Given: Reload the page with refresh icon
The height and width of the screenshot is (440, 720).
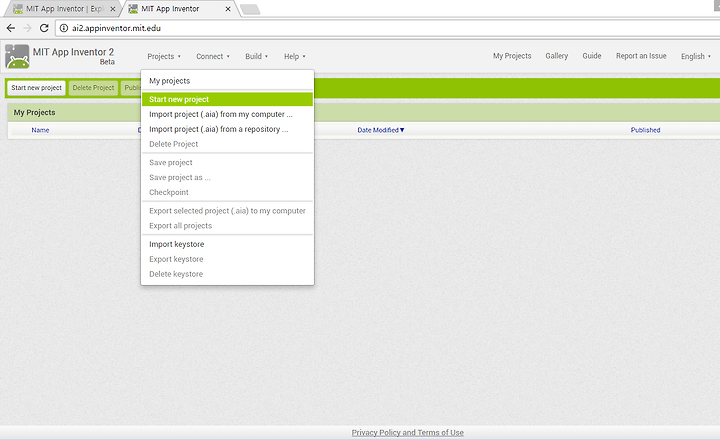Looking at the screenshot, I should pos(44,28).
